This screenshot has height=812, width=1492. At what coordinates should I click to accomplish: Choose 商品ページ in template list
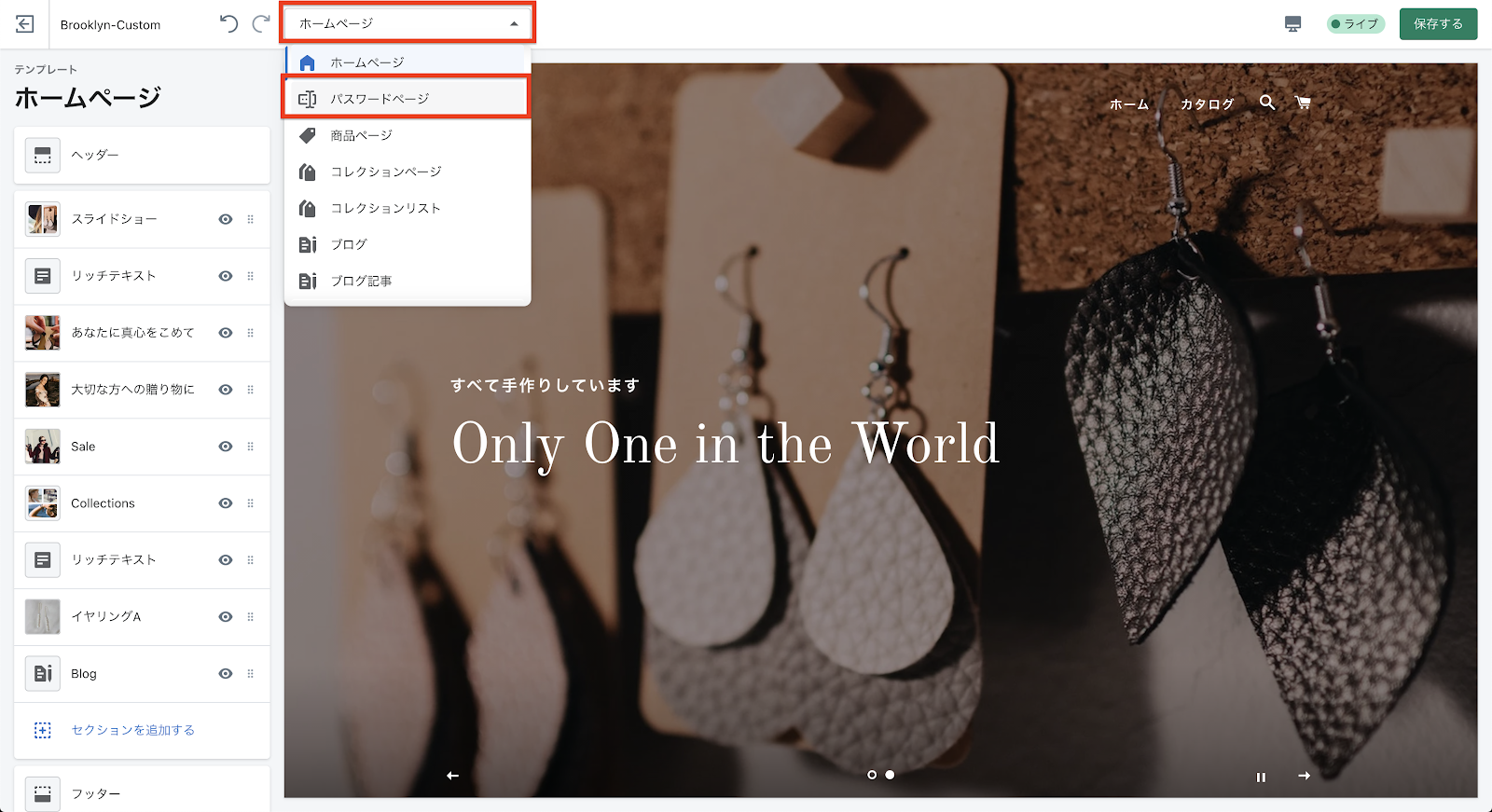pos(362,136)
